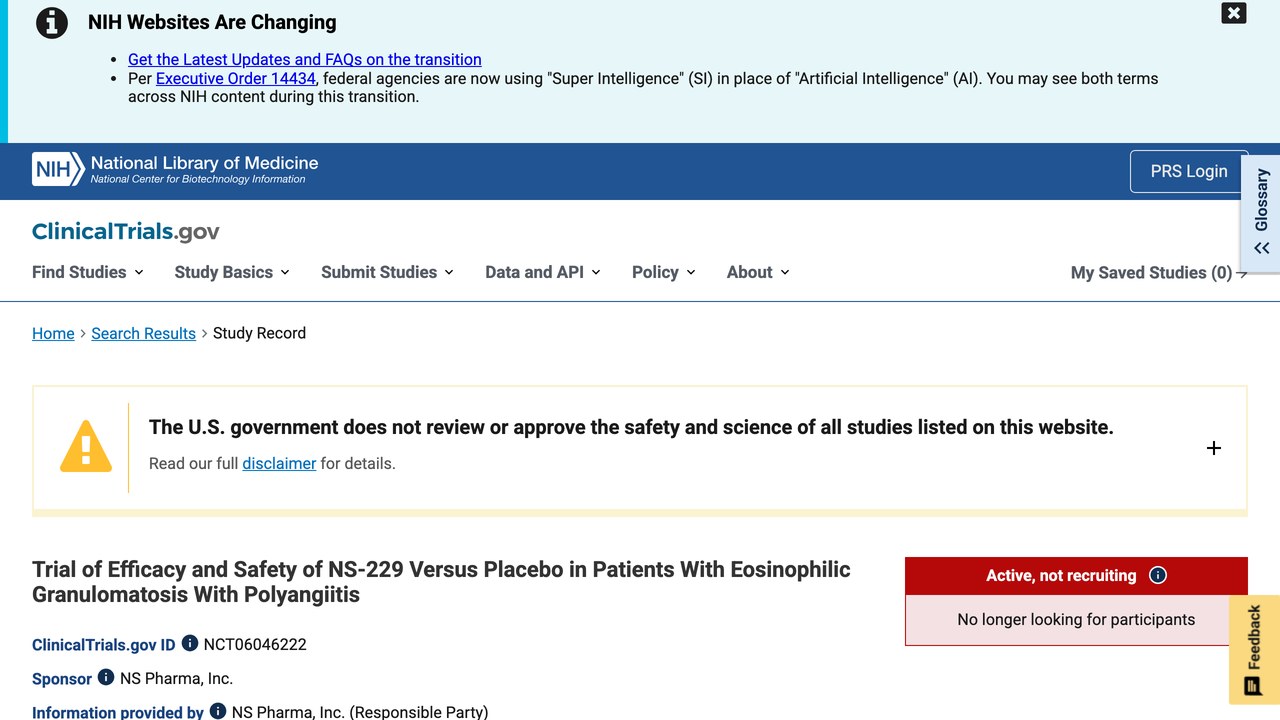The height and width of the screenshot is (720, 1280).
Task: Open the Glossary side panel
Action: pyautogui.click(x=1261, y=213)
